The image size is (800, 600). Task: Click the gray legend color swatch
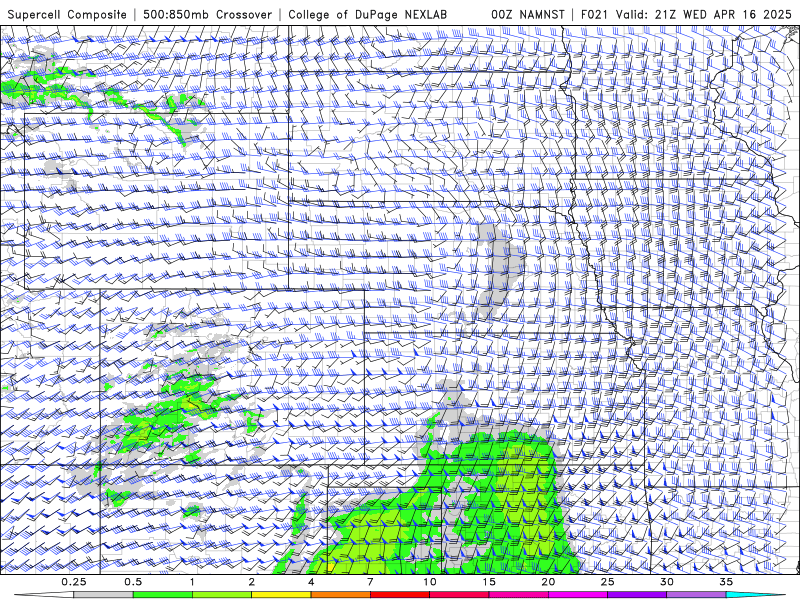(103, 595)
